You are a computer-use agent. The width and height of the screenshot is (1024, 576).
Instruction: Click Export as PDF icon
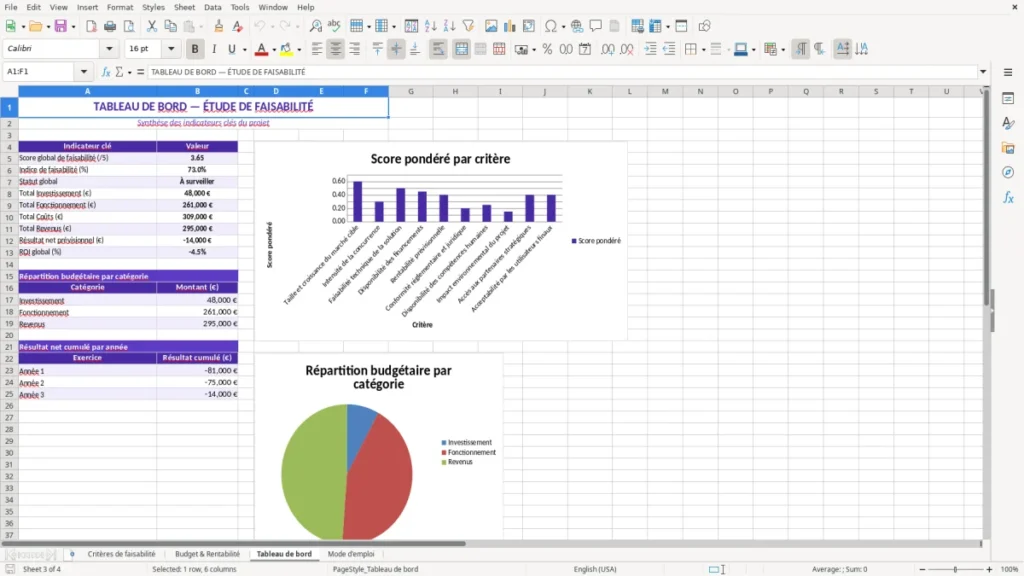(91, 26)
